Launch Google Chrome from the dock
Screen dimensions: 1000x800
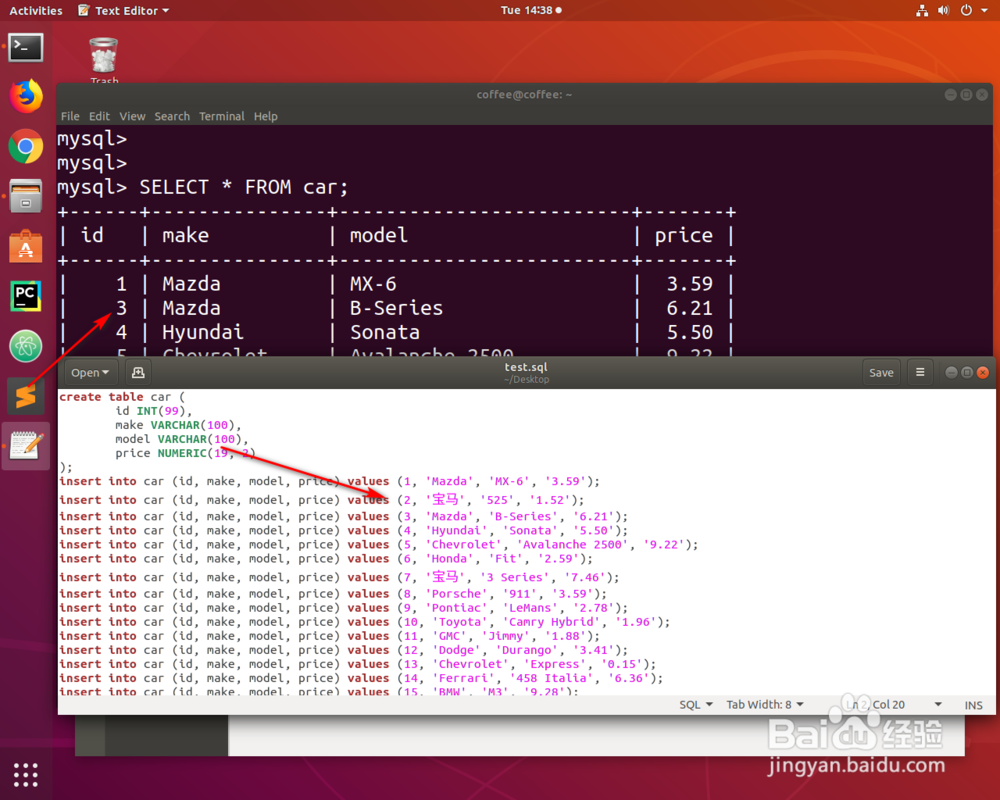coord(26,147)
